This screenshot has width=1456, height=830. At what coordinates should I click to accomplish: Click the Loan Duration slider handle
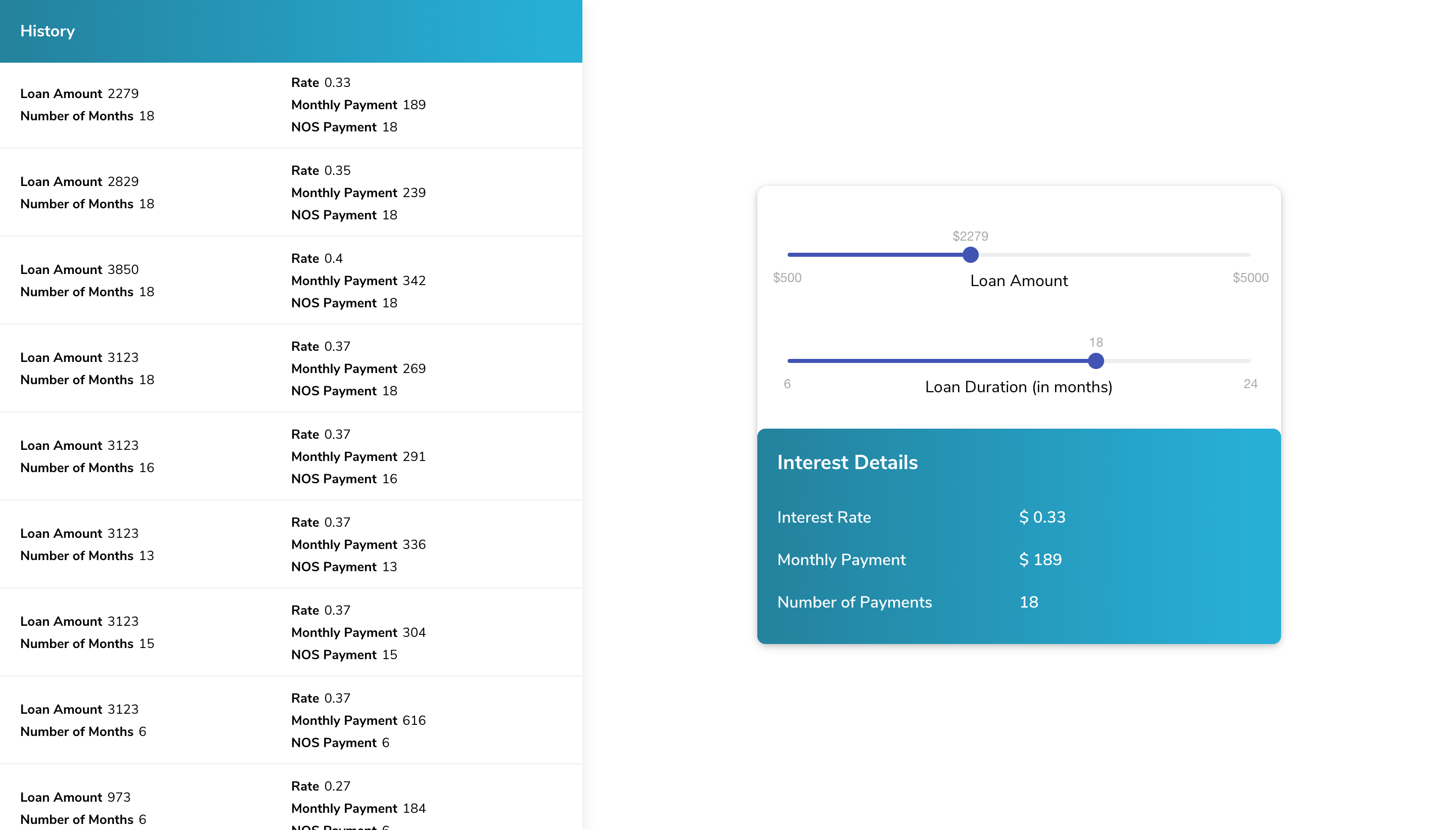pos(1096,361)
